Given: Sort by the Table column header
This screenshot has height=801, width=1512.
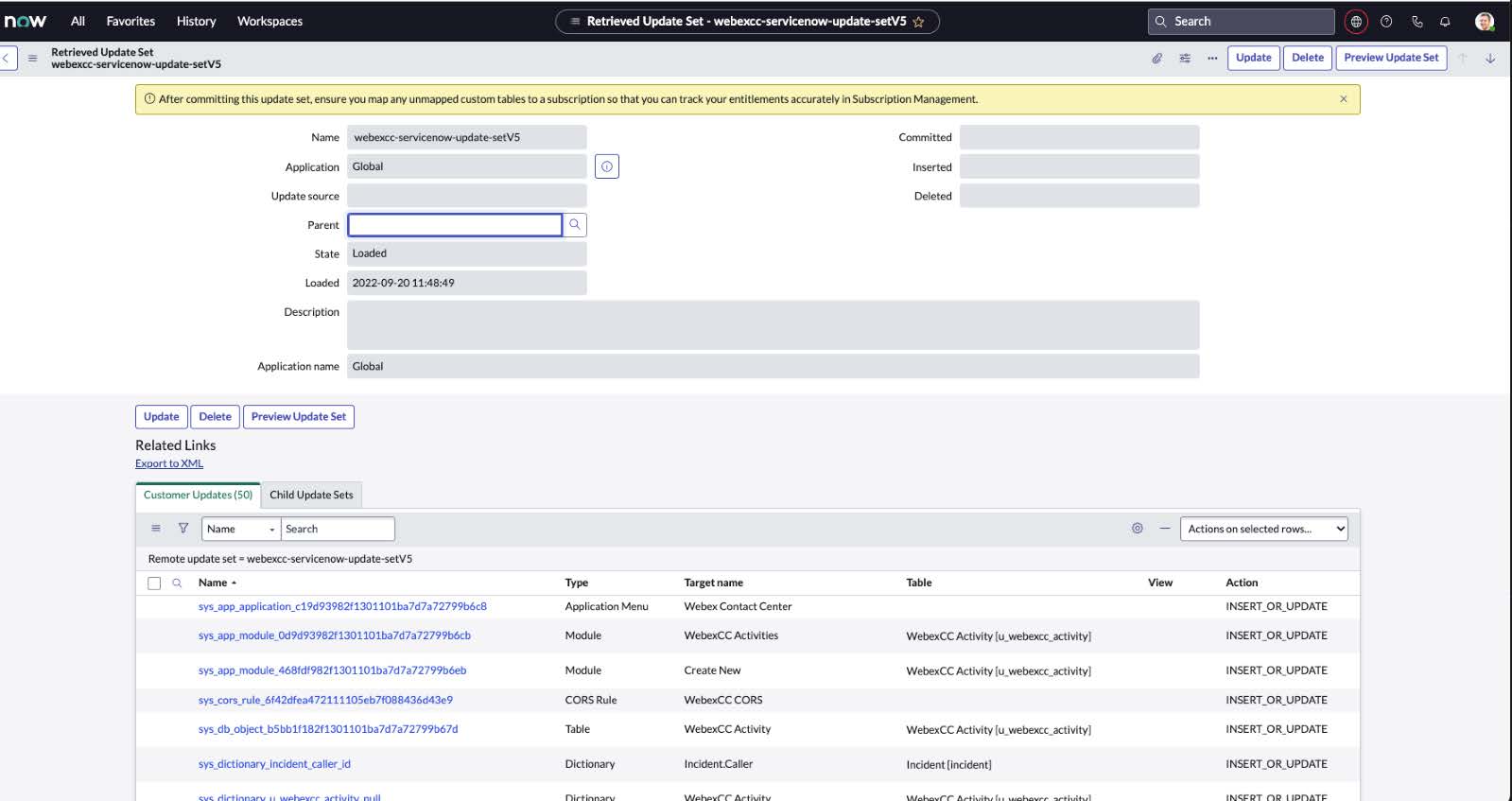Looking at the screenshot, I should point(919,583).
